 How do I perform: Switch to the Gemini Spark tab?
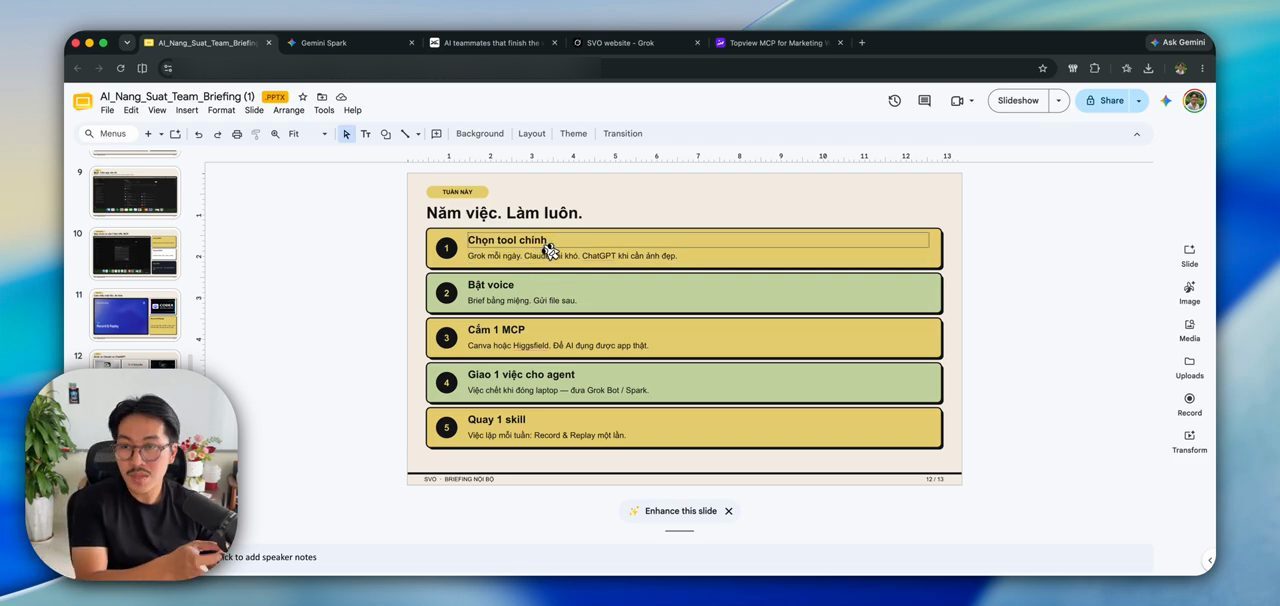tap(350, 43)
